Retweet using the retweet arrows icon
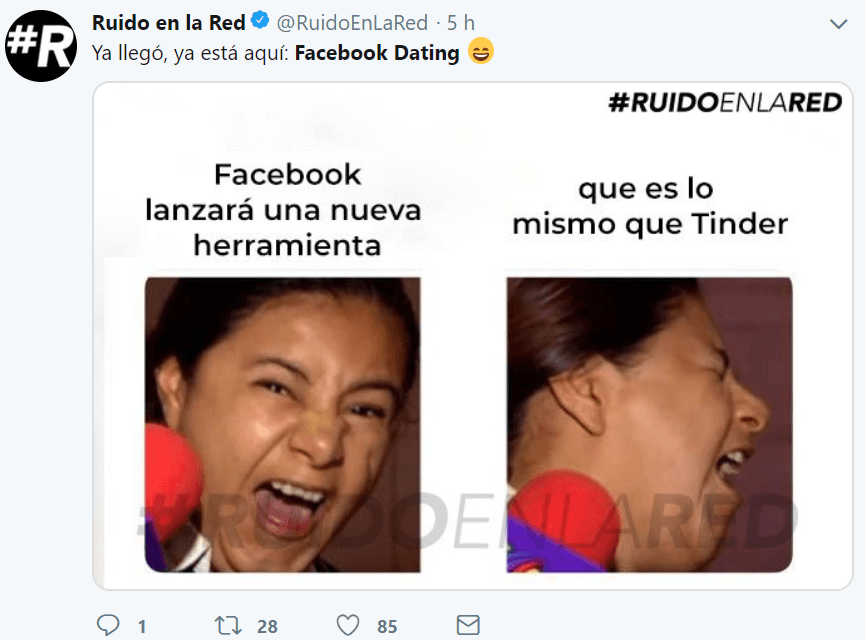The image size is (865, 640). coord(228,625)
